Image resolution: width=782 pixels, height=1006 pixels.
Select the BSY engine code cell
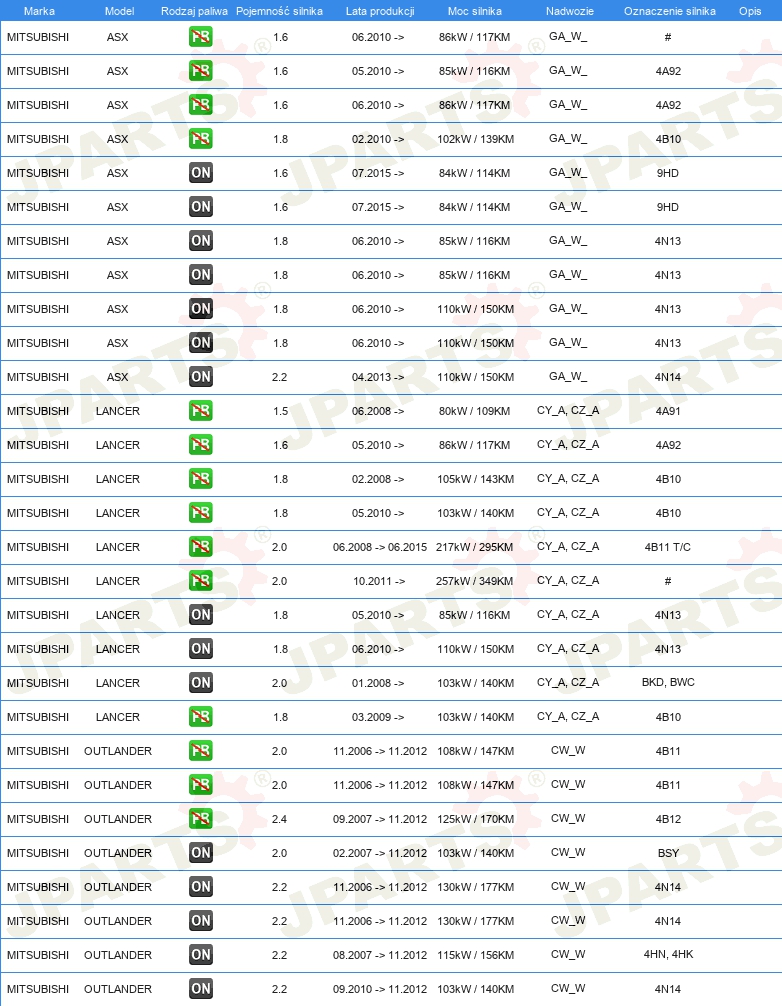click(x=668, y=853)
